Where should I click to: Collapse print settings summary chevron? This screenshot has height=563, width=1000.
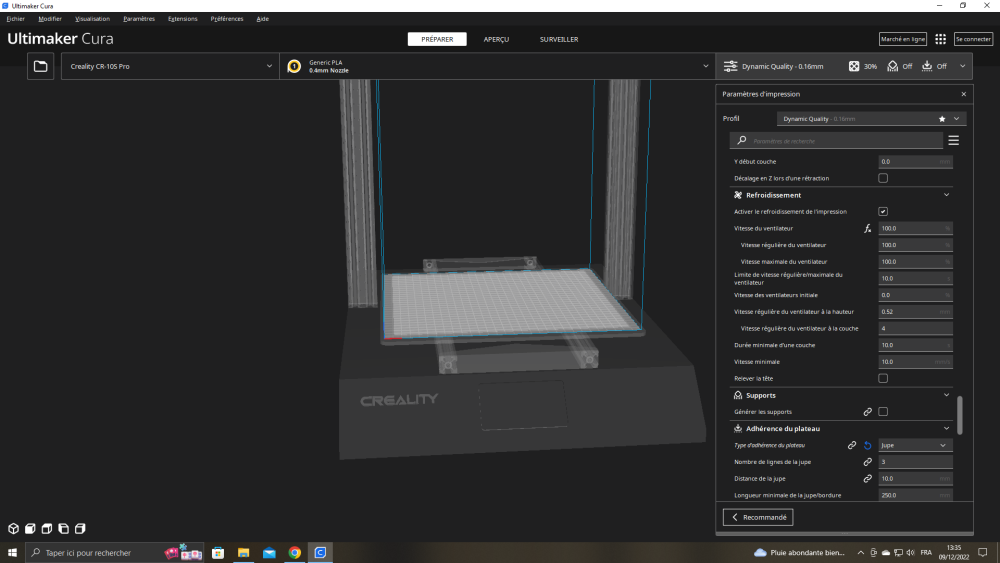tap(962, 66)
